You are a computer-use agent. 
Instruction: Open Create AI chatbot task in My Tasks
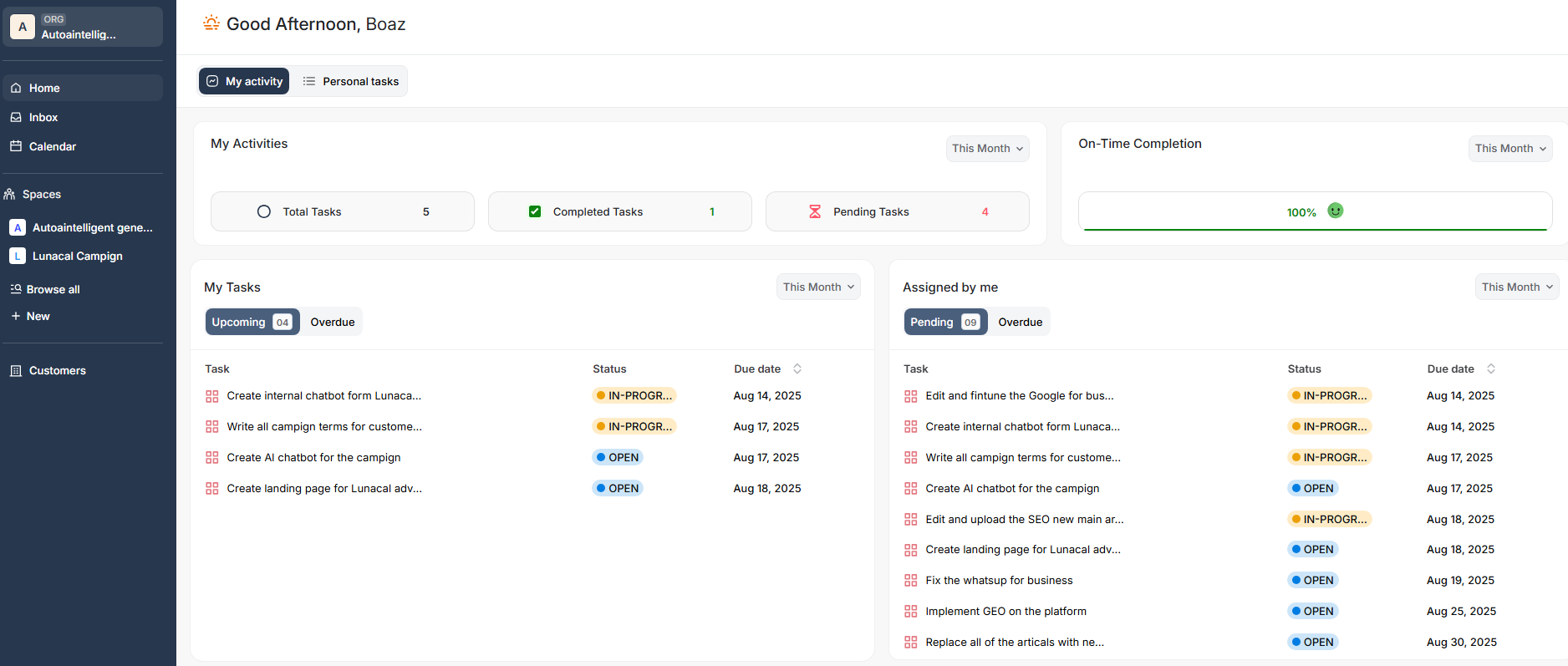tap(313, 457)
